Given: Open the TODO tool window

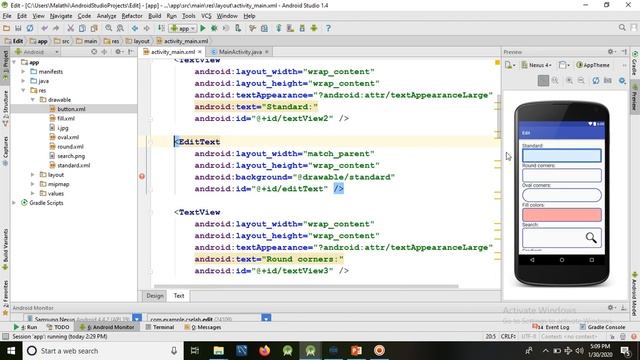Looking at the screenshot, I should [x=58, y=327].
